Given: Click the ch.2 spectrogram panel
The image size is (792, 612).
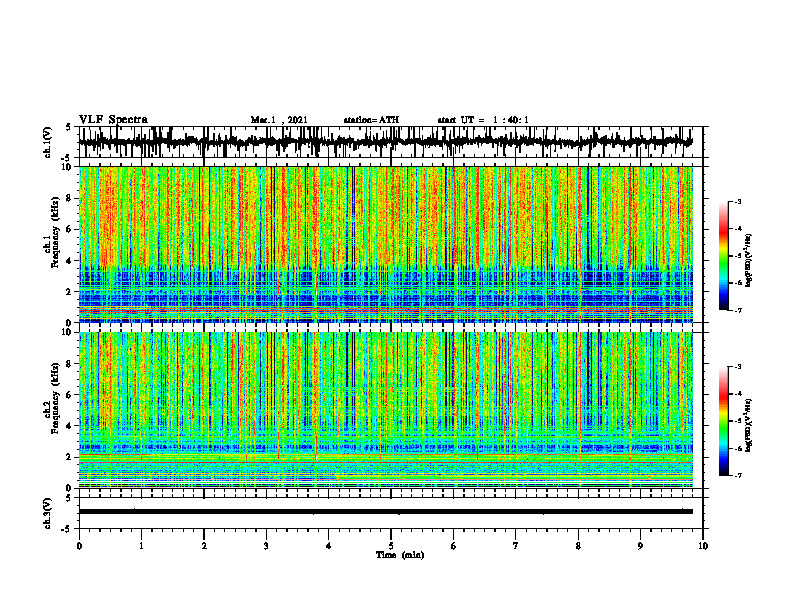Looking at the screenshot, I should coord(385,410).
